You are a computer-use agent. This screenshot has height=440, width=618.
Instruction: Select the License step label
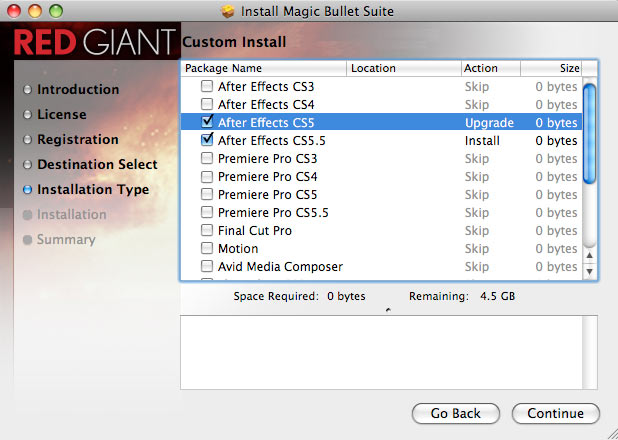pos(62,114)
